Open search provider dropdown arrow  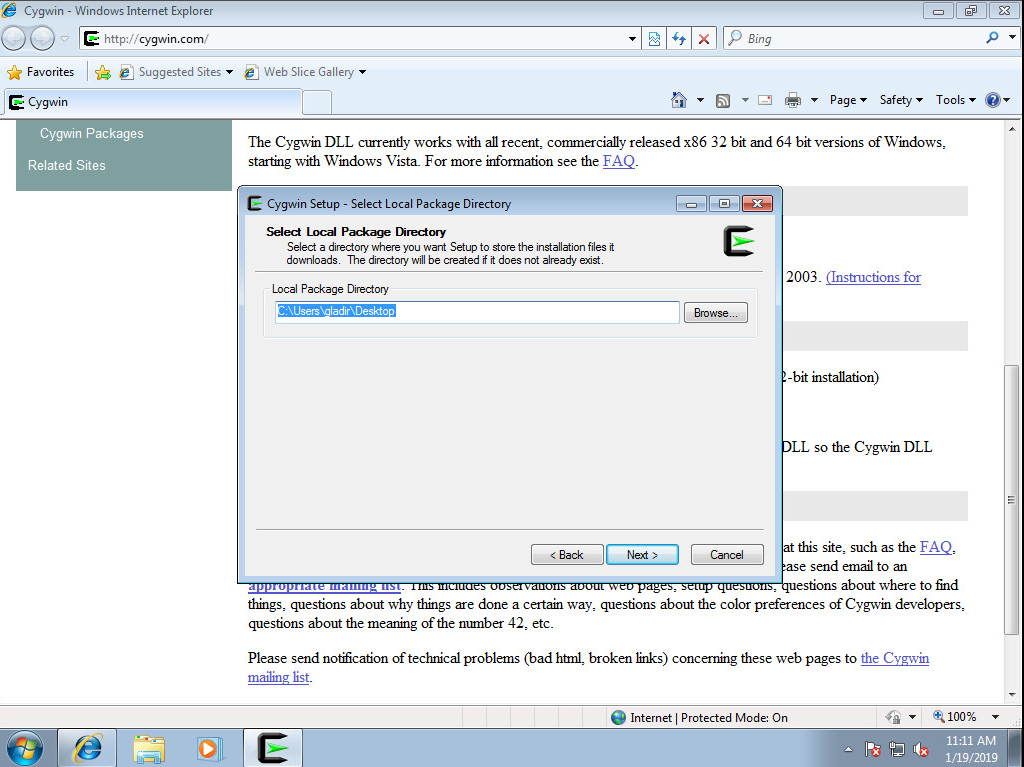(x=1012, y=38)
